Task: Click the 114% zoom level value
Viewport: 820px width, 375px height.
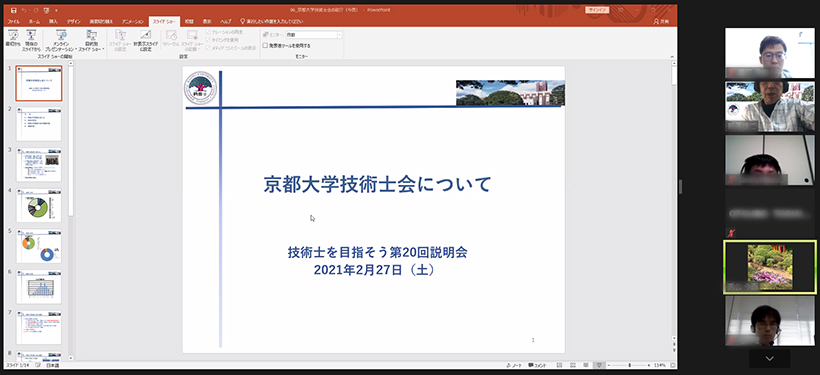Action: tap(659, 365)
